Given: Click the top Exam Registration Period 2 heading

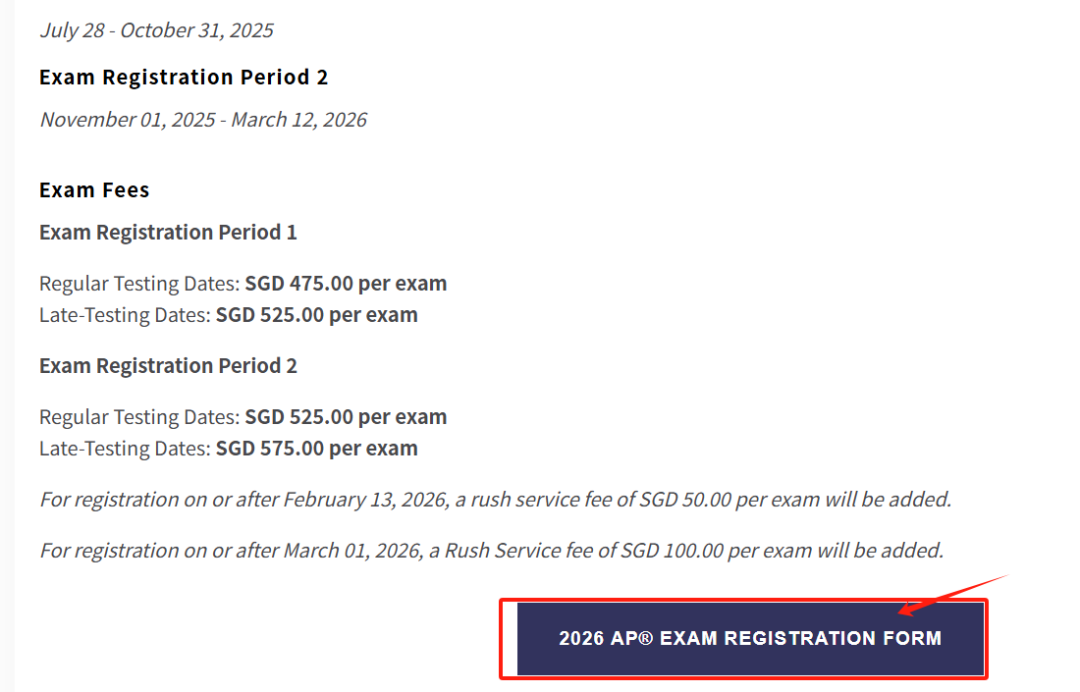Looking at the screenshot, I should [x=183, y=77].
